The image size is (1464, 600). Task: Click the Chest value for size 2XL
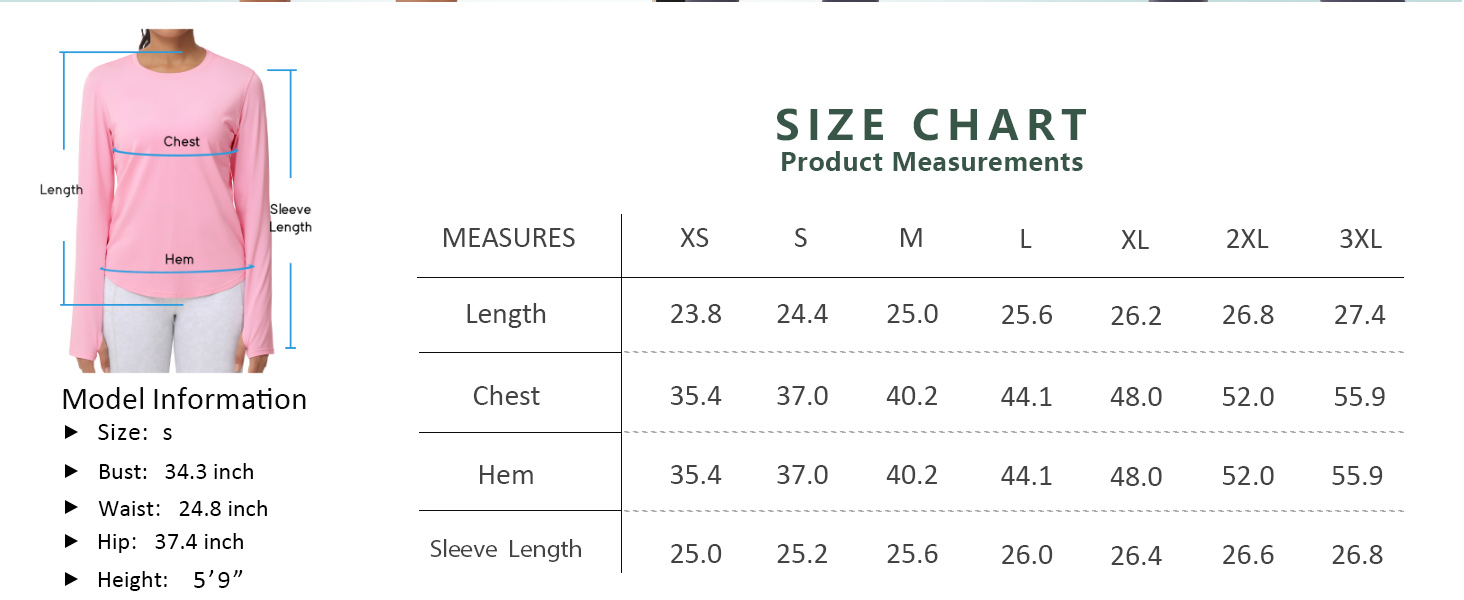click(1248, 396)
